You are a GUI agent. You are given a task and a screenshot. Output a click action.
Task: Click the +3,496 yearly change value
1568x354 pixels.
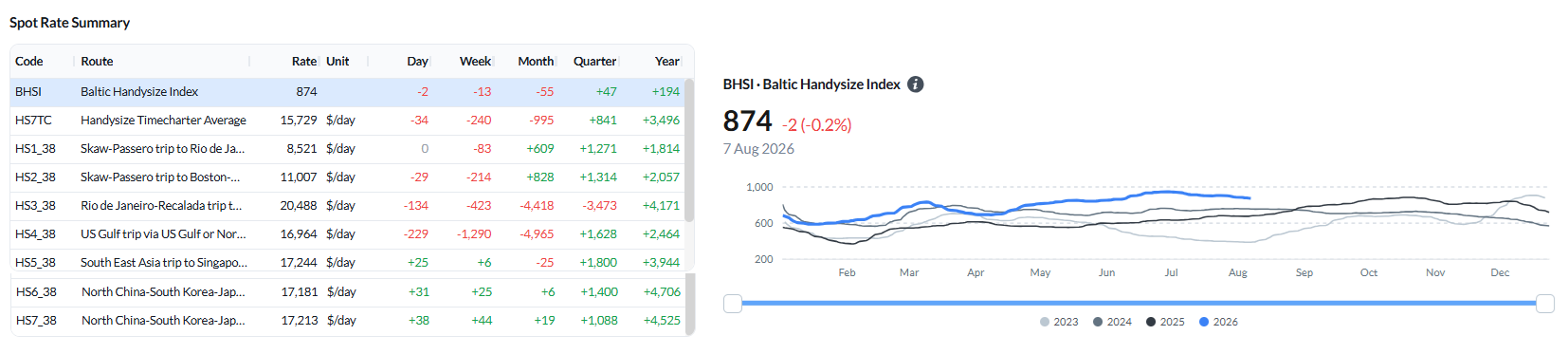[x=661, y=121]
